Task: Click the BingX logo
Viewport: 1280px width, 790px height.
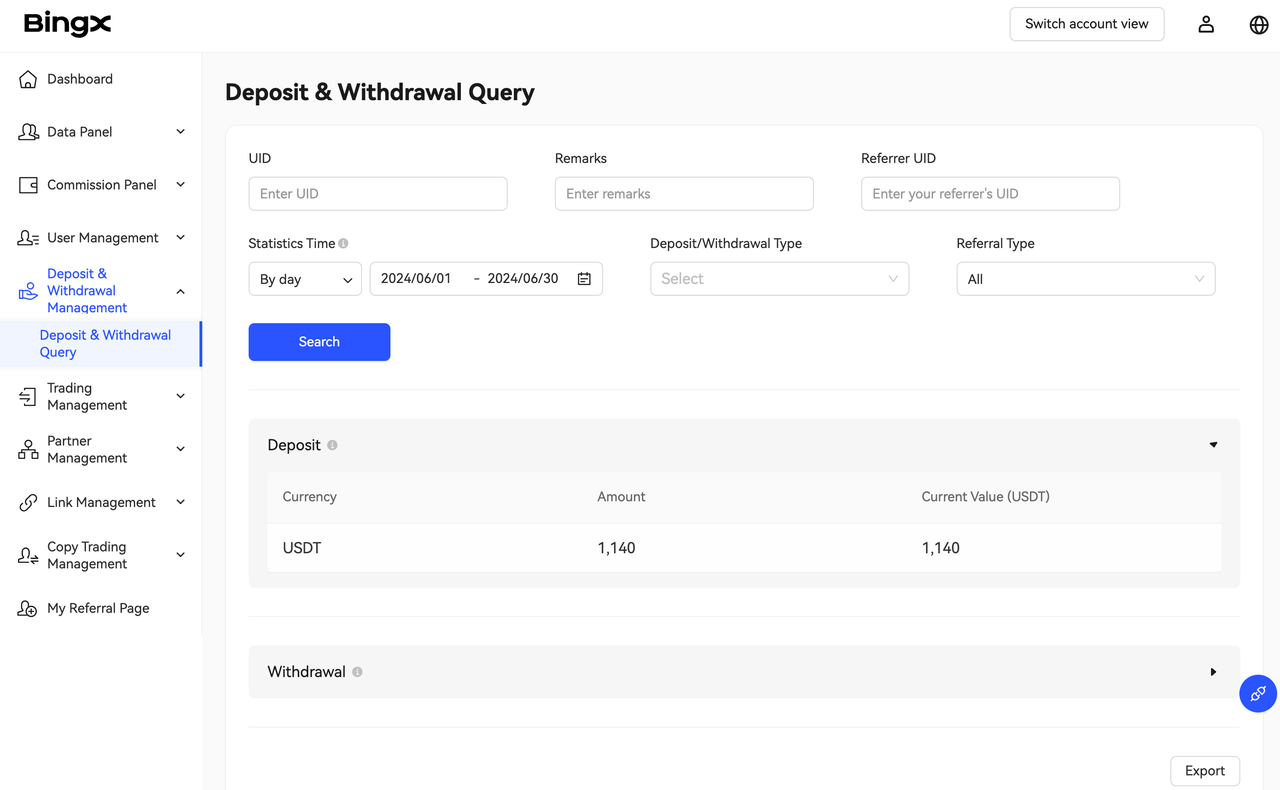Action: point(67,24)
